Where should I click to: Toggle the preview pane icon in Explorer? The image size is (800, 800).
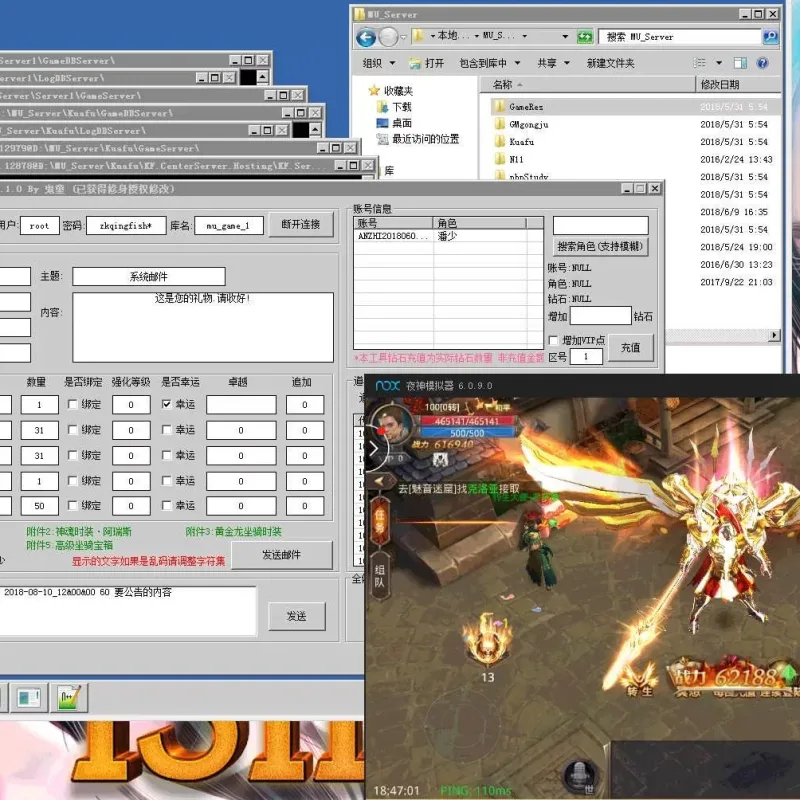click(740, 63)
